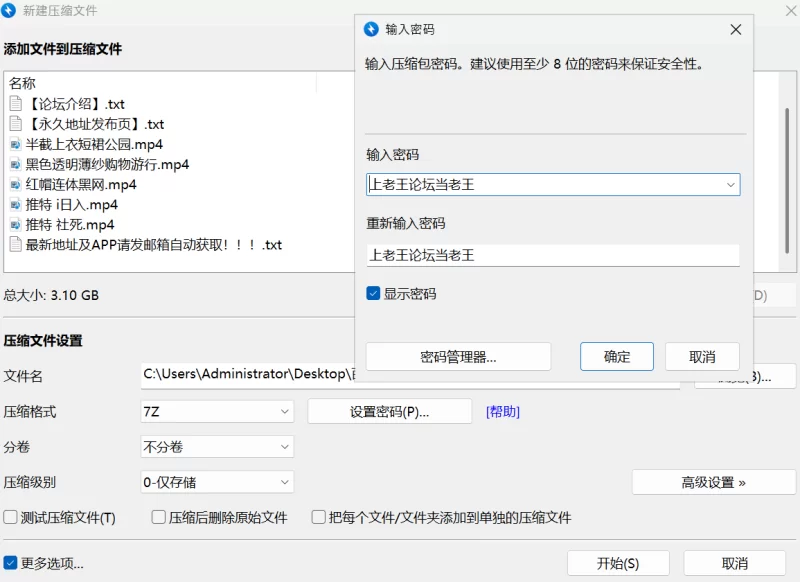Enable 压缩后删除原始文件 checkbox

coord(159,517)
